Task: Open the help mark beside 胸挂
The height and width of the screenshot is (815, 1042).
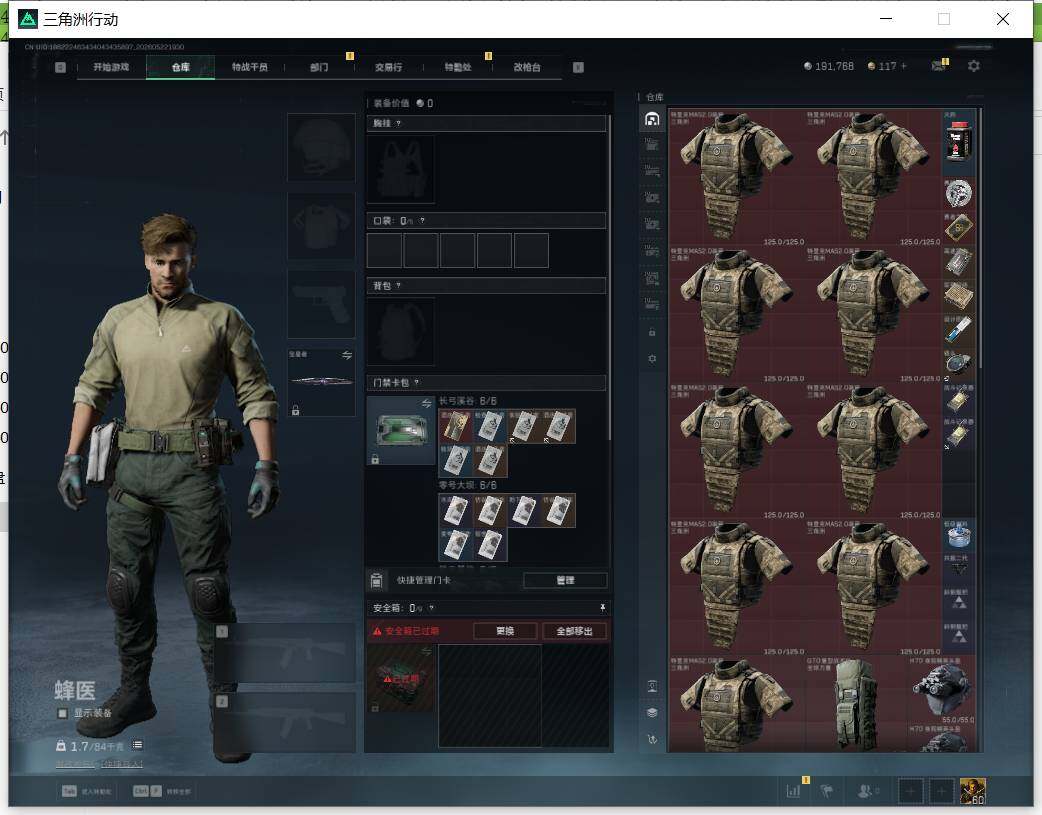Action: click(398, 124)
